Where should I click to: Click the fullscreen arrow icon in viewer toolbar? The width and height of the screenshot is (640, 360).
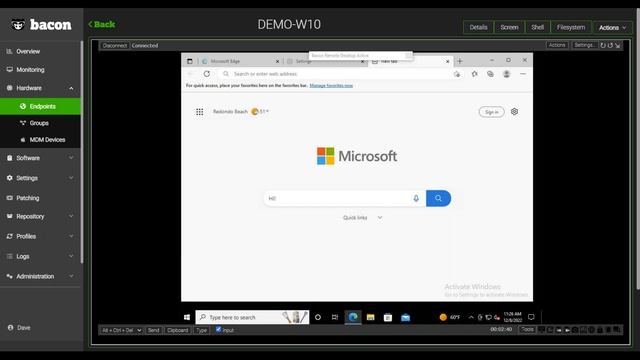pyautogui.click(x=618, y=45)
